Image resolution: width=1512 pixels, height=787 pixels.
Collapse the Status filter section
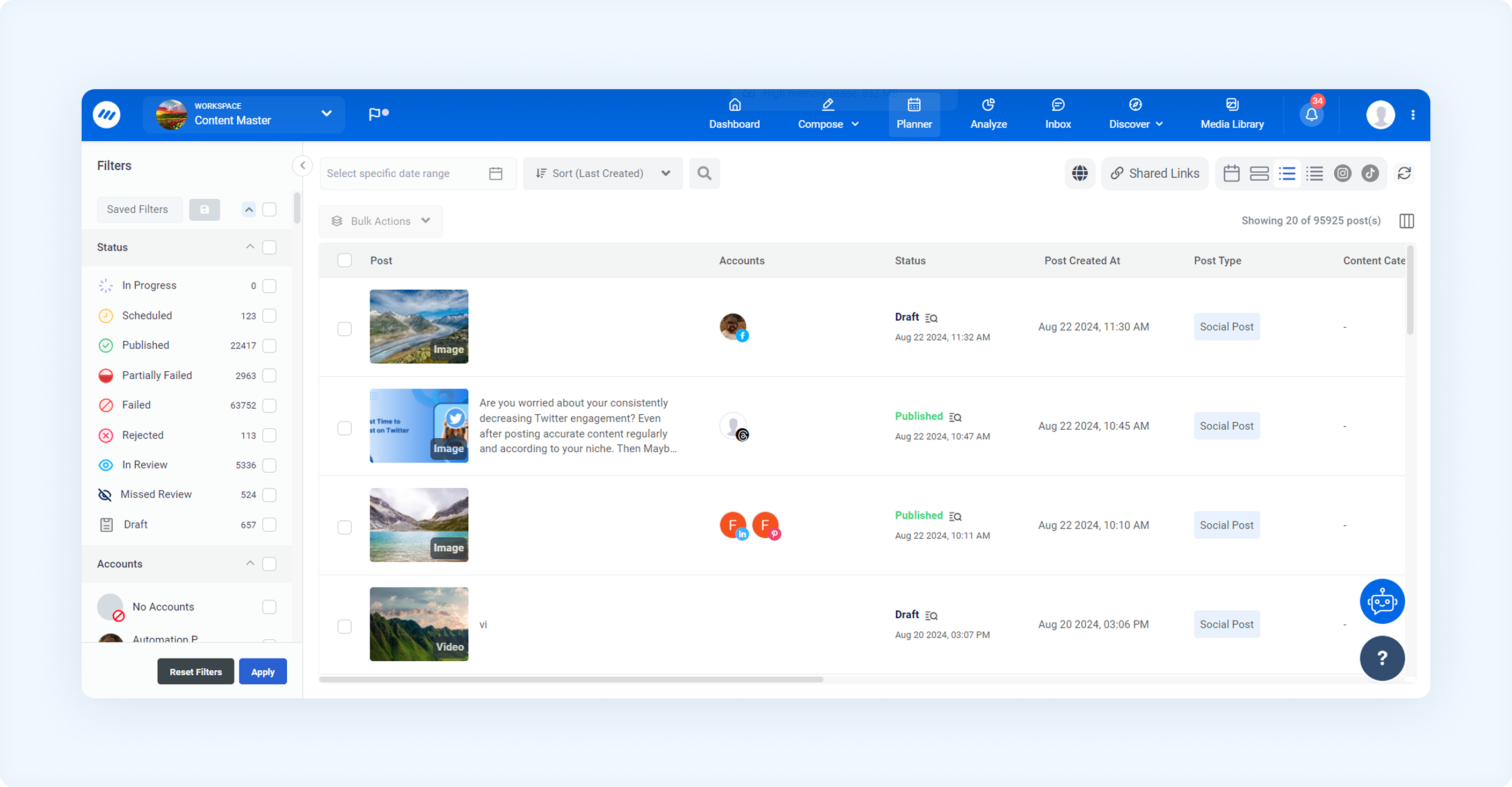click(250, 247)
